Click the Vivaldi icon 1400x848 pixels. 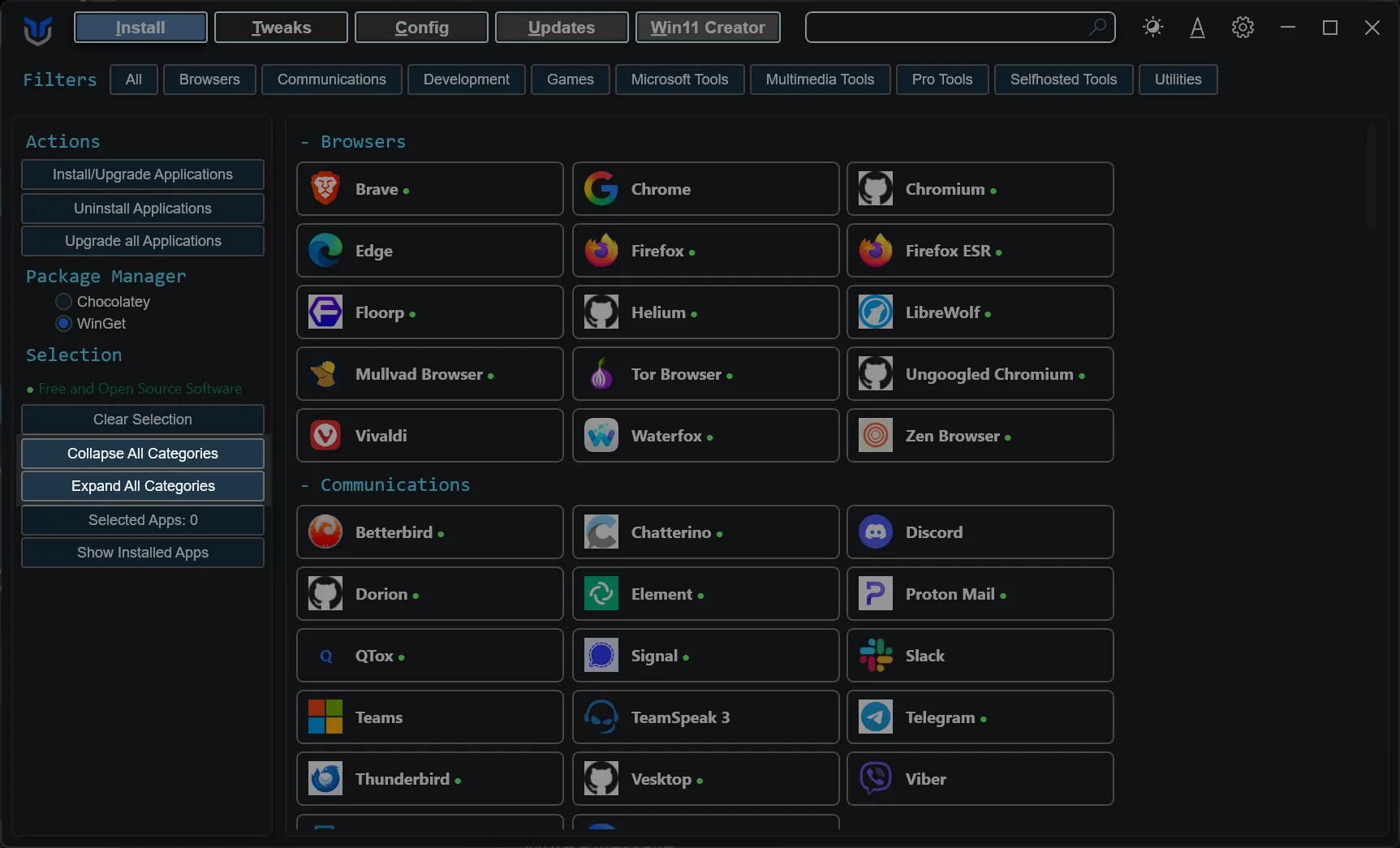point(325,435)
